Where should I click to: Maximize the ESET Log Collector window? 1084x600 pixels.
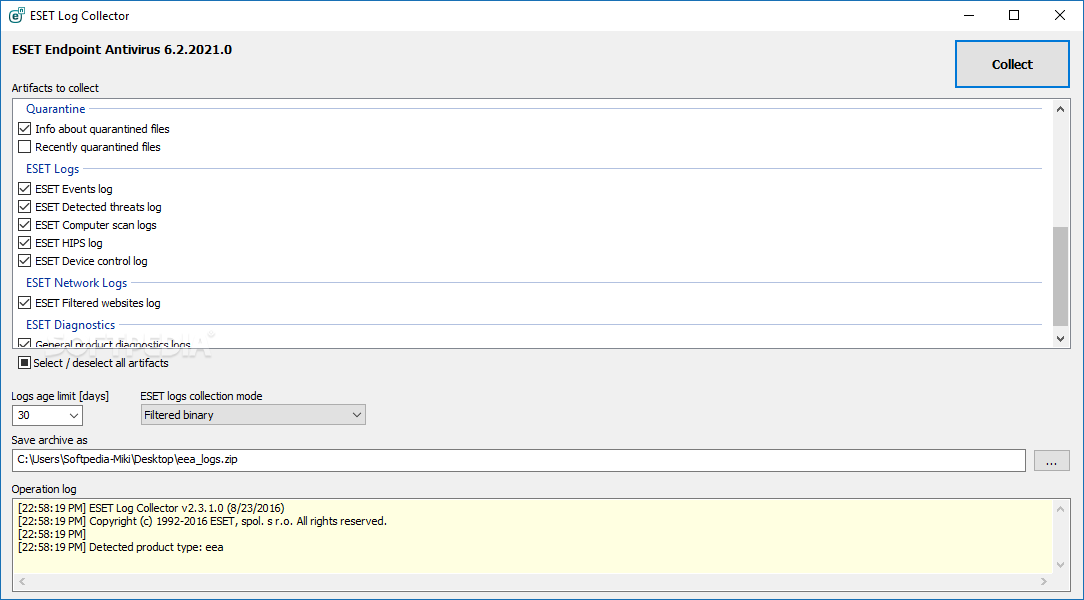(x=1013, y=15)
